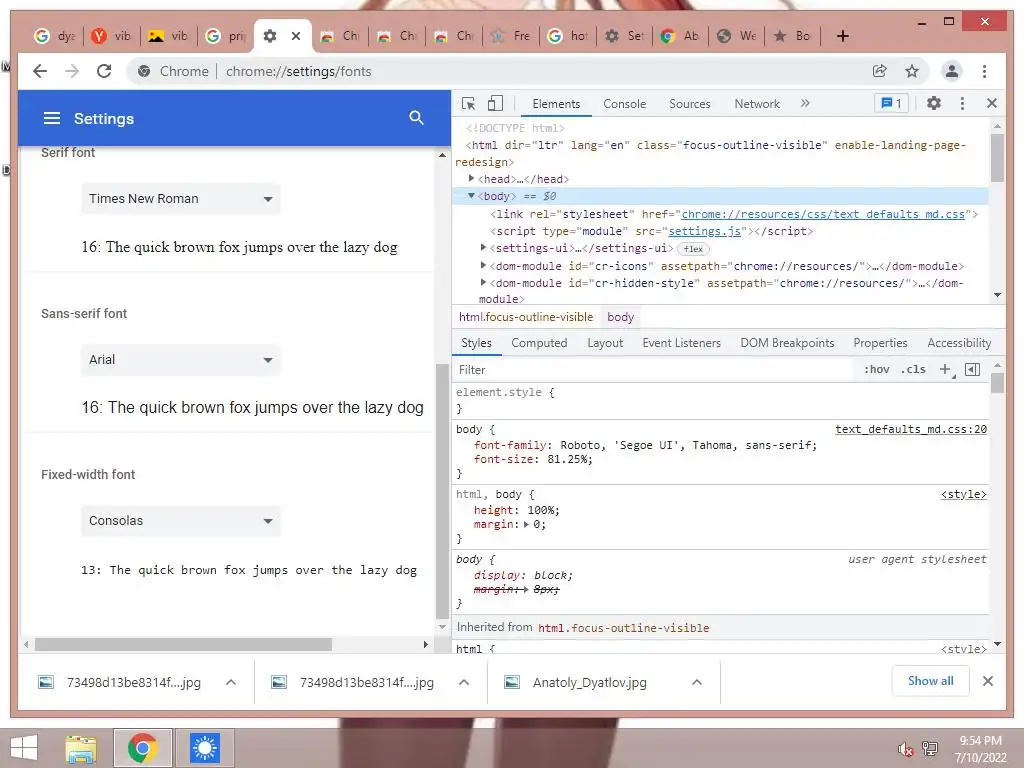Toggle .cls class editor
The height and width of the screenshot is (768, 1024).
click(x=913, y=370)
